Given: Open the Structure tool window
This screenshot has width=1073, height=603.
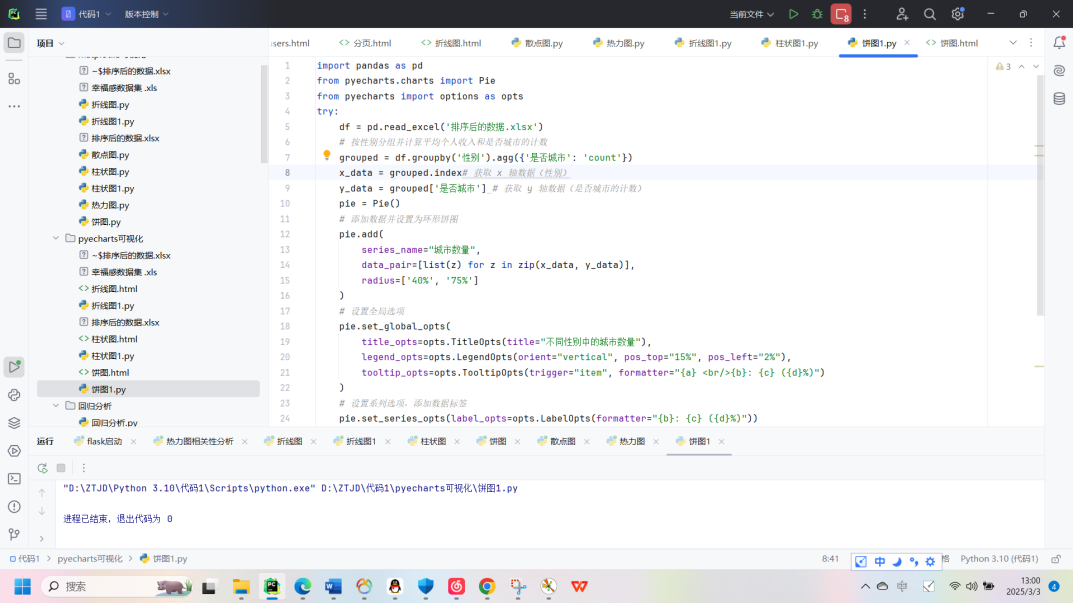Looking at the screenshot, I should [14, 79].
